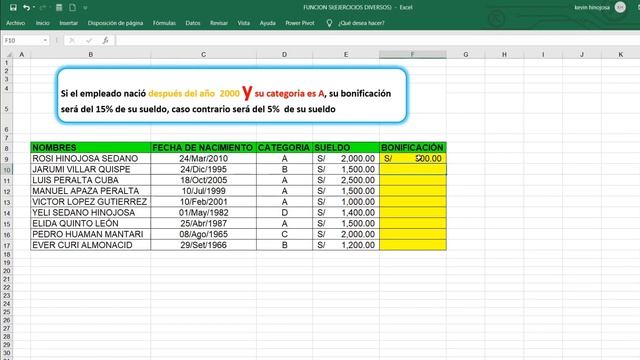Switch to the Revisar tab

(219, 23)
